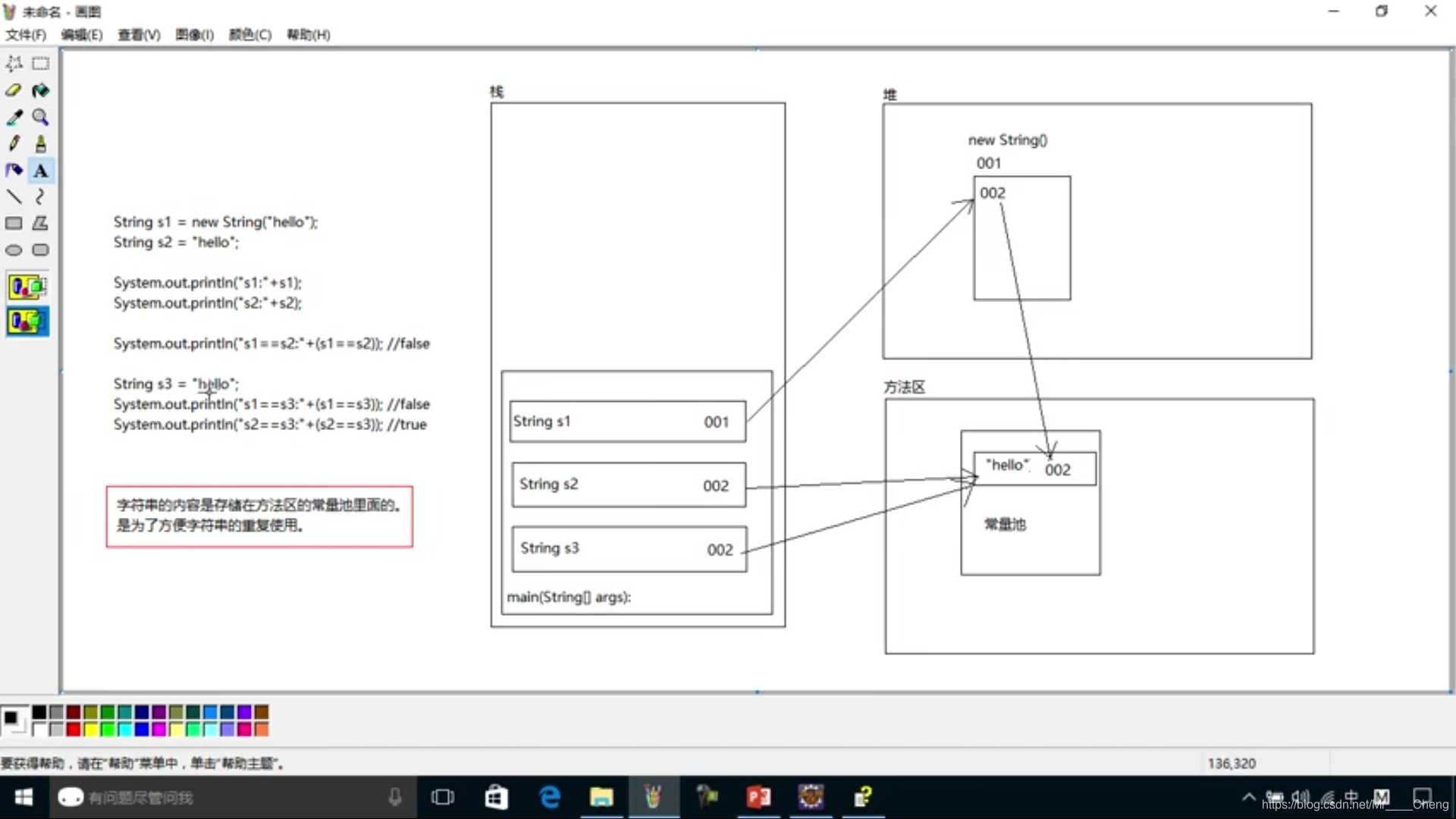Open the 查看(V) menu
The image size is (1456, 819).
[139, 35]
